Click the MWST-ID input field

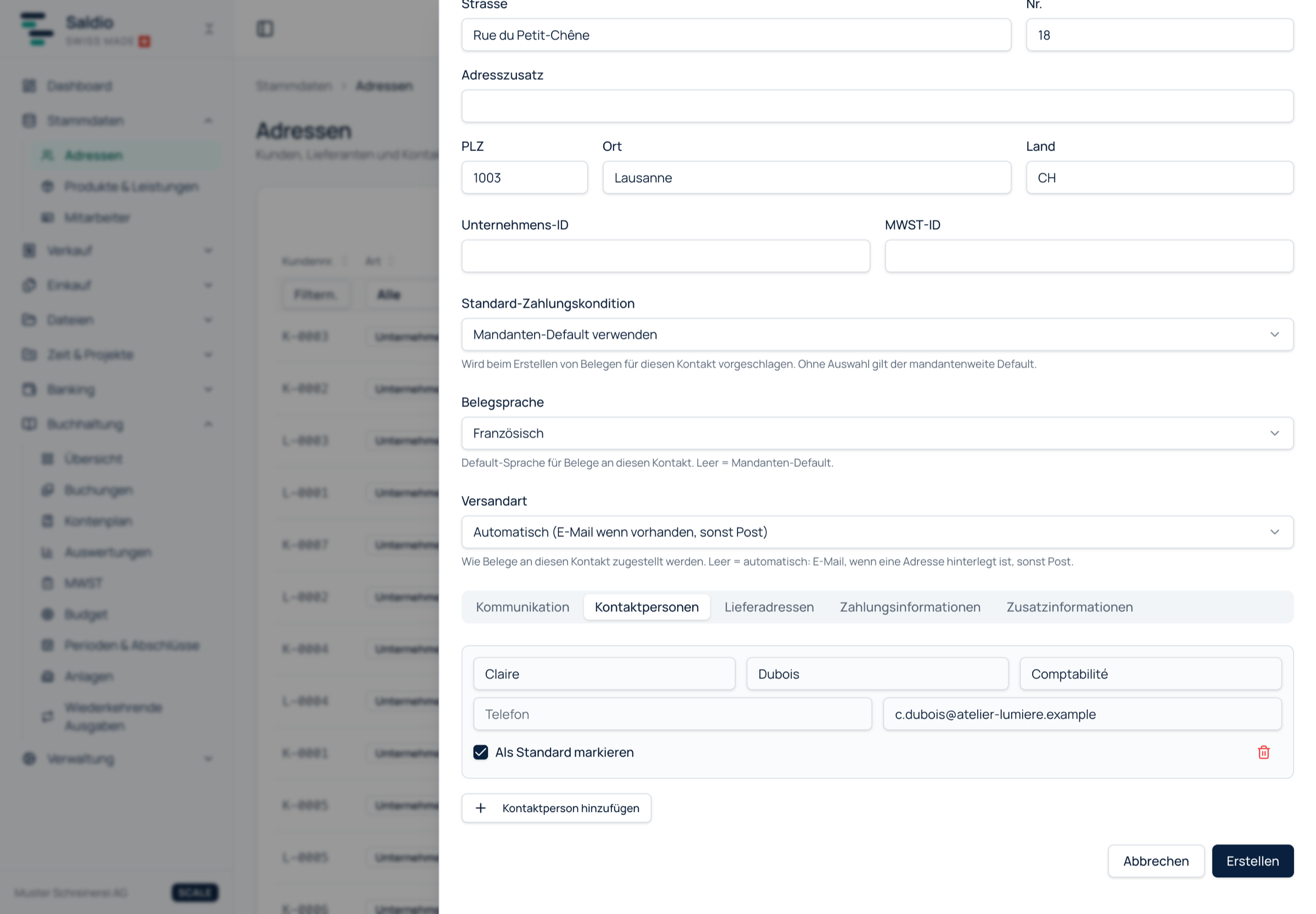click(1089, 256)
